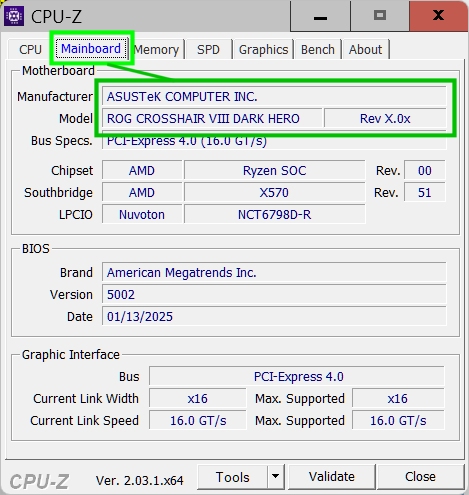The height and width of the screenshot is (495, 469).
Task: Click the Current Link Width x16 value
Action: click(198, 399)
